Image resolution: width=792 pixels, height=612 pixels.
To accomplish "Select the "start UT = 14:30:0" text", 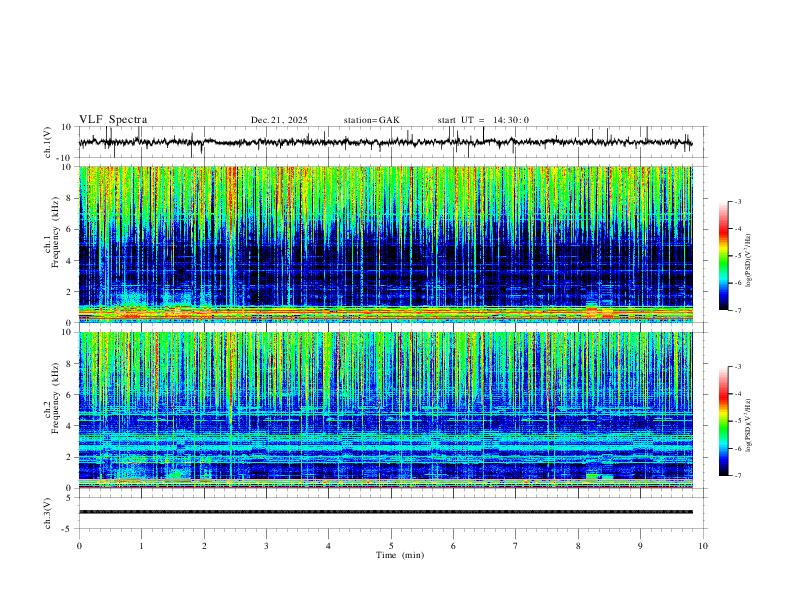I will click(x=483, y=120).
